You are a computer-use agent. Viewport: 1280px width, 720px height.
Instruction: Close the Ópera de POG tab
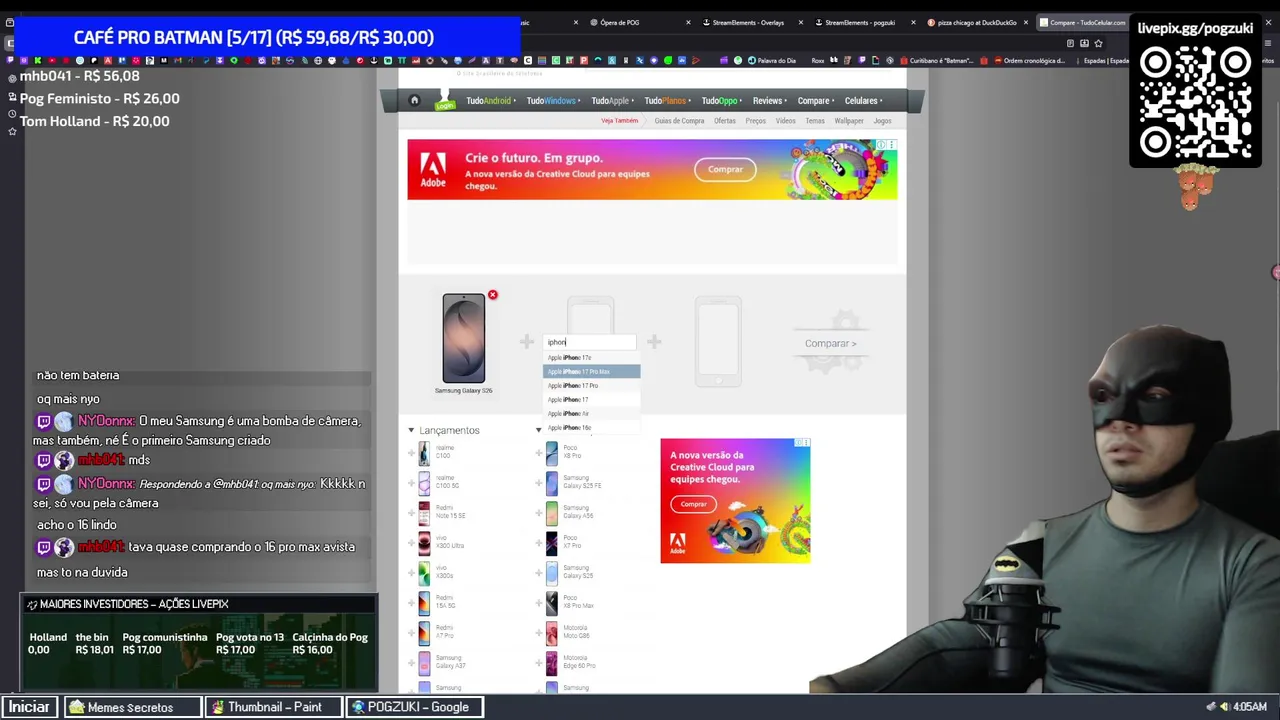click(688, 22)
